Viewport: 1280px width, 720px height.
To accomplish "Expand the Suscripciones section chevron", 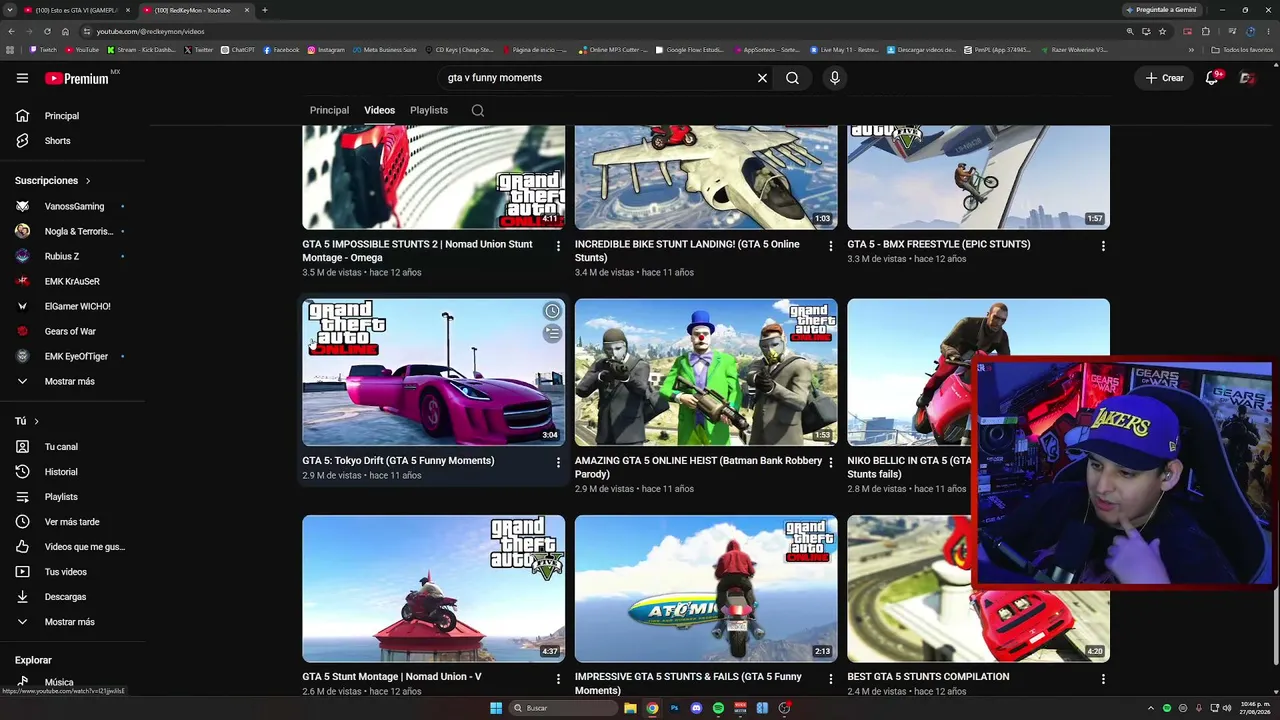I will click(x=88, y=181).
